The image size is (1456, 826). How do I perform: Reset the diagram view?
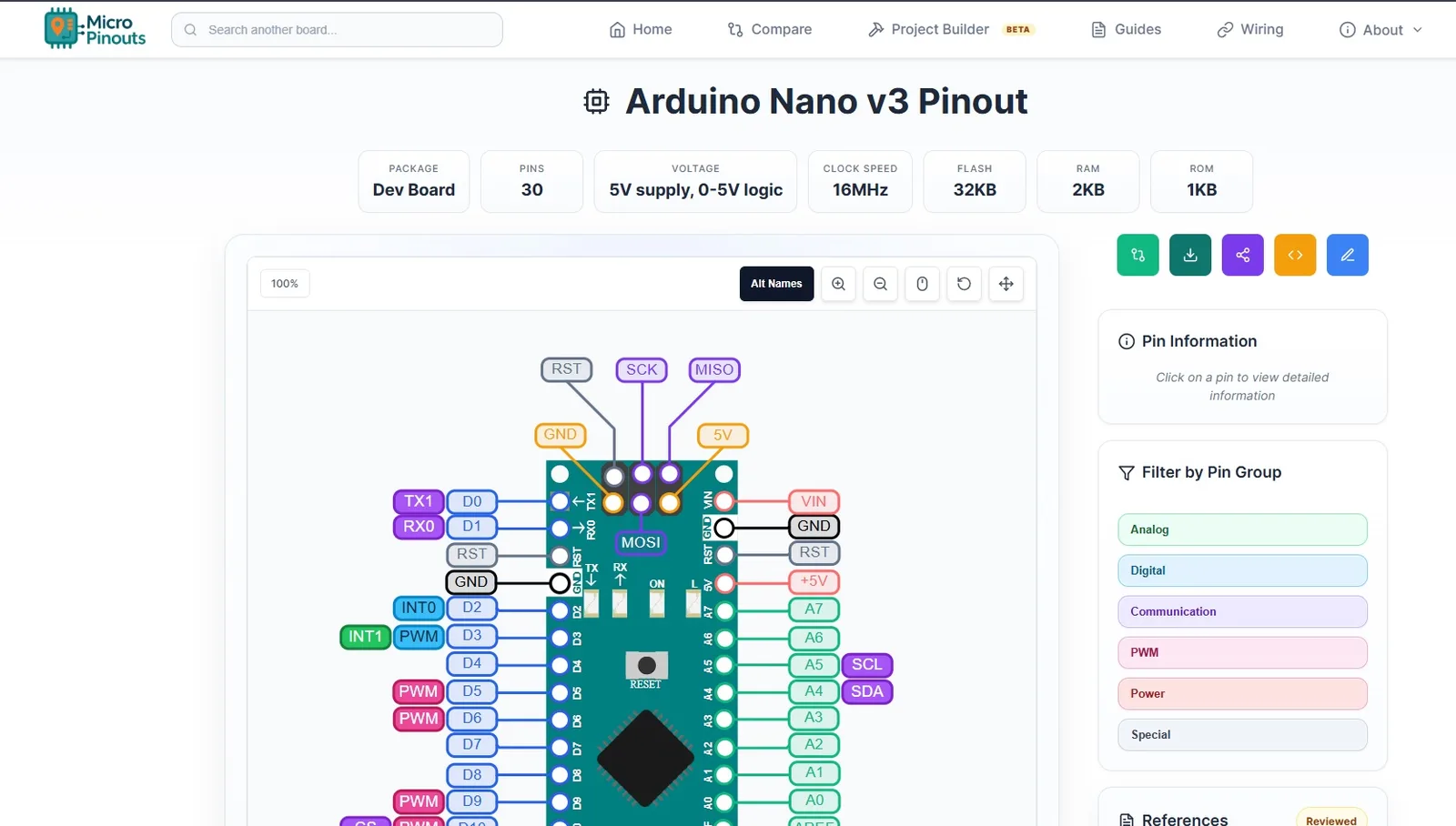pos(964,284)
